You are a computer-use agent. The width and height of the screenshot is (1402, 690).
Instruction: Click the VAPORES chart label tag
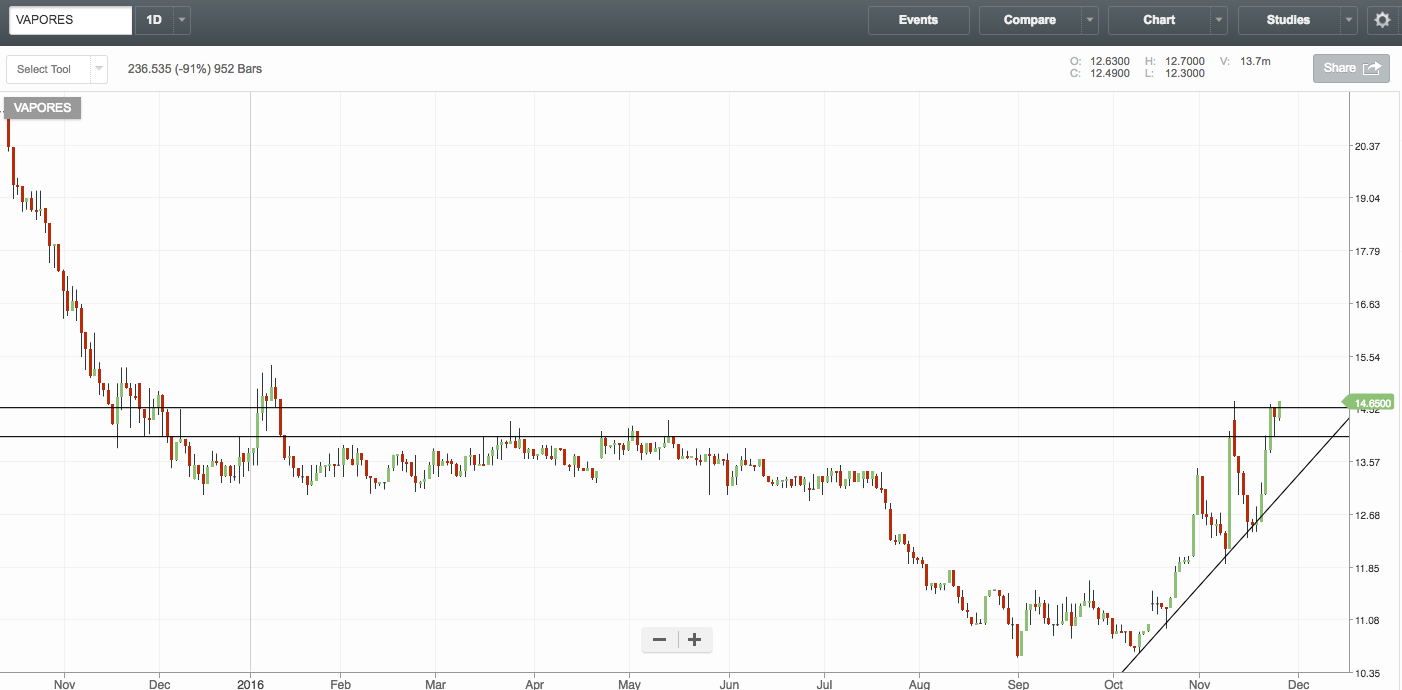tap(43, 108)
